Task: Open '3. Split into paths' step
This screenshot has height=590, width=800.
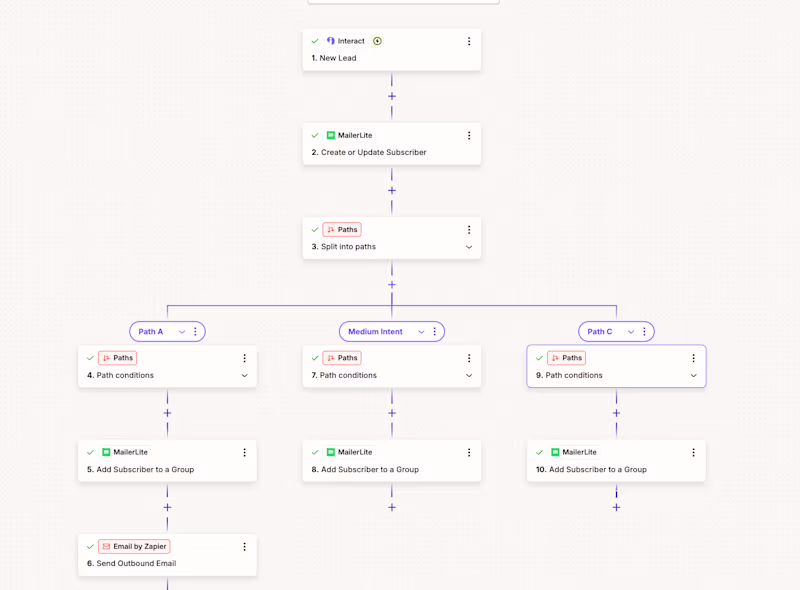Action: 392,238
